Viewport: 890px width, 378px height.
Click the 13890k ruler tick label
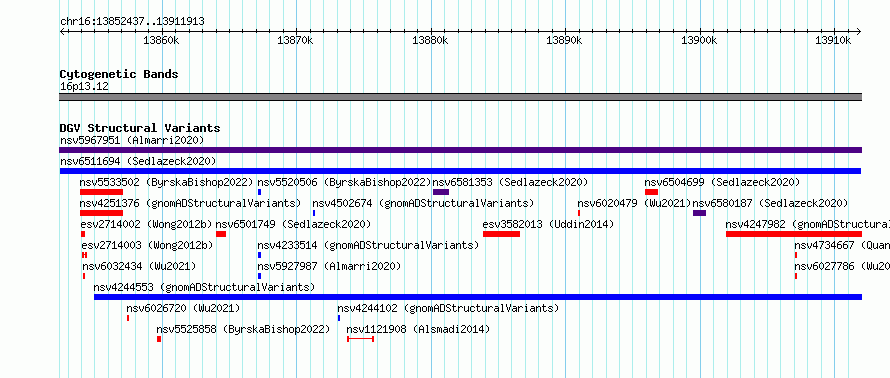564,41
